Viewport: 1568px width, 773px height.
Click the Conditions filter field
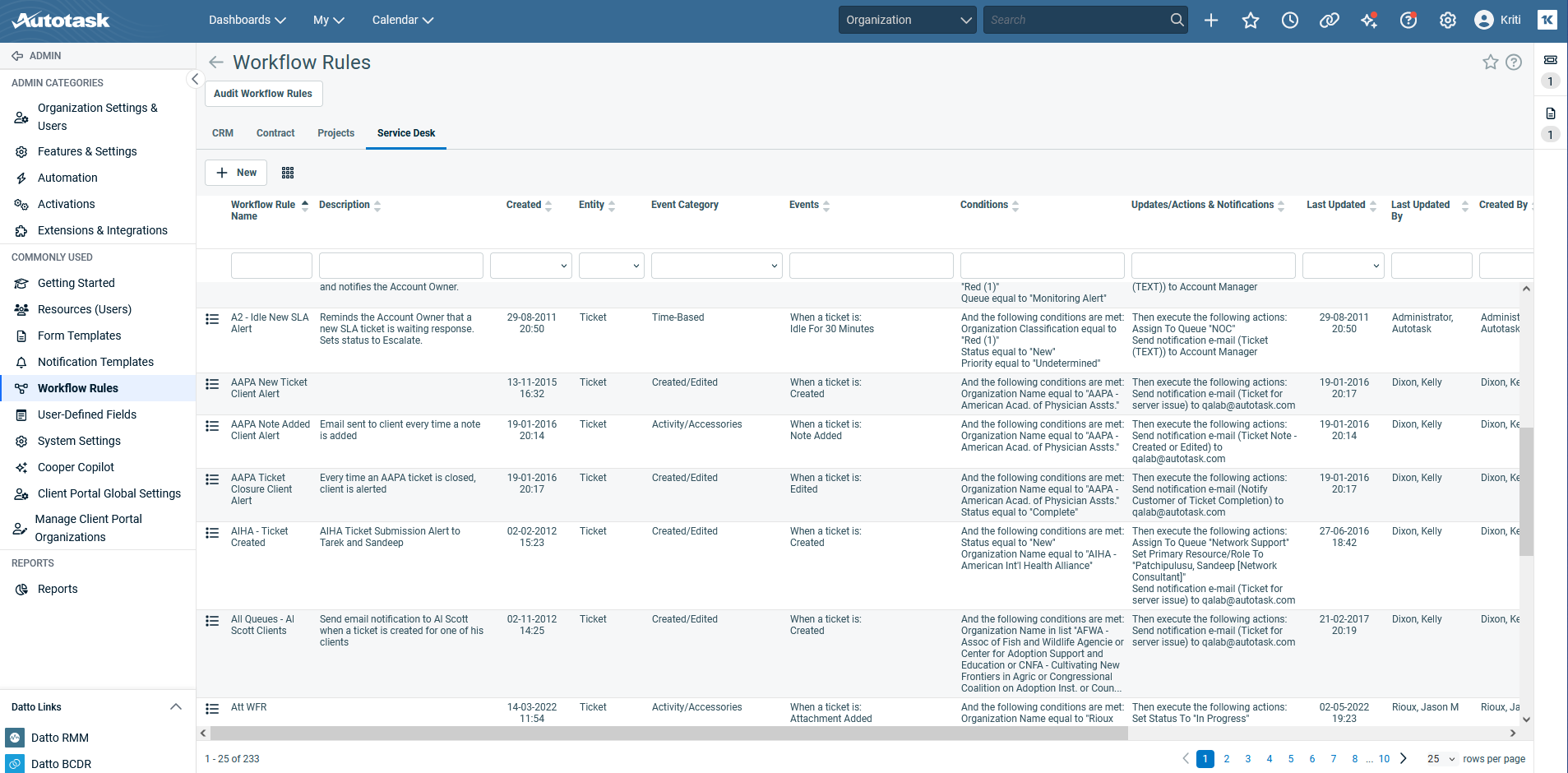pyautogui.click(x=1043, y=266)
